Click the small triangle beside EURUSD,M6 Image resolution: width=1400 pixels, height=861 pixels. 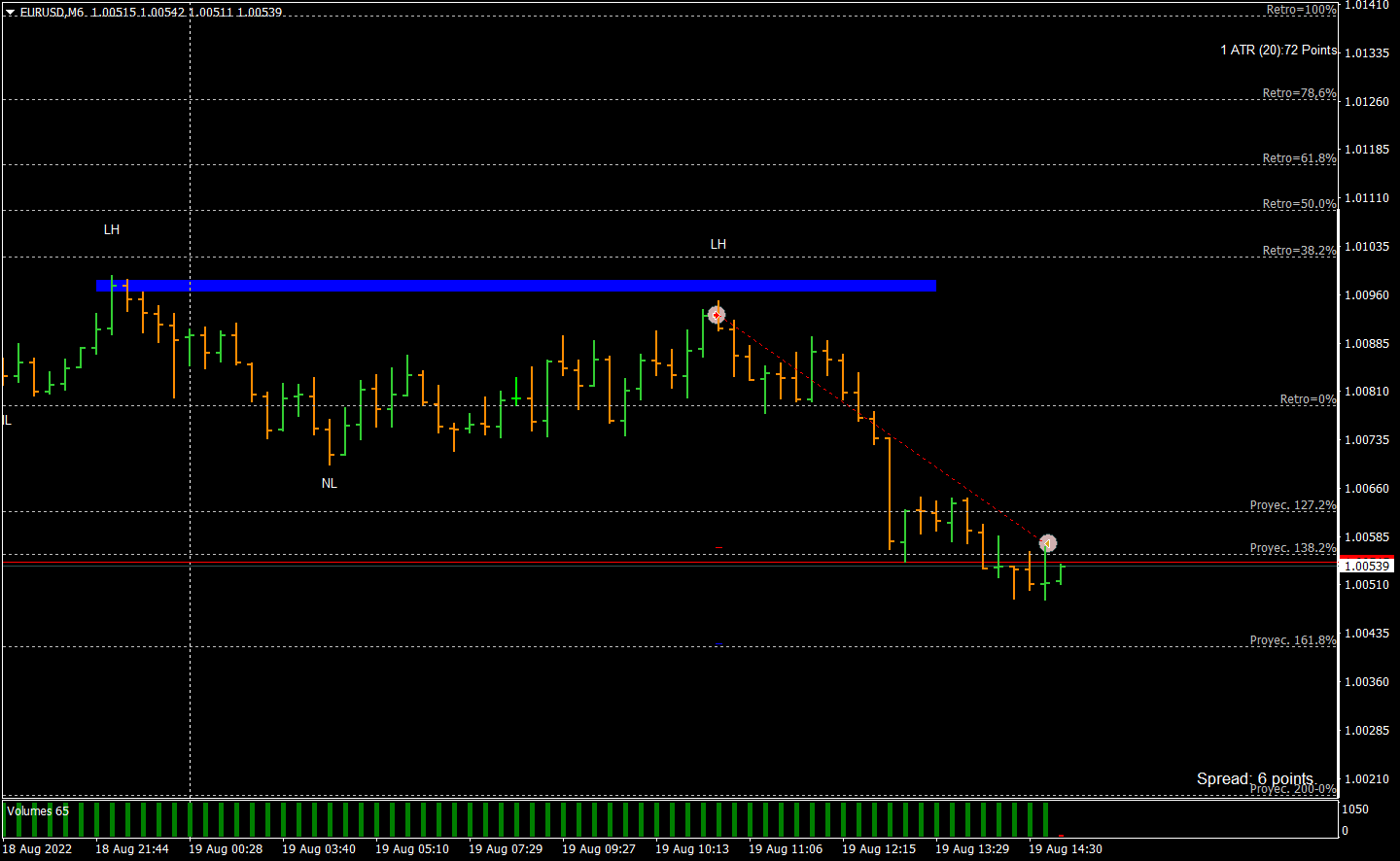pyautogui.click(x=11, y=13)
